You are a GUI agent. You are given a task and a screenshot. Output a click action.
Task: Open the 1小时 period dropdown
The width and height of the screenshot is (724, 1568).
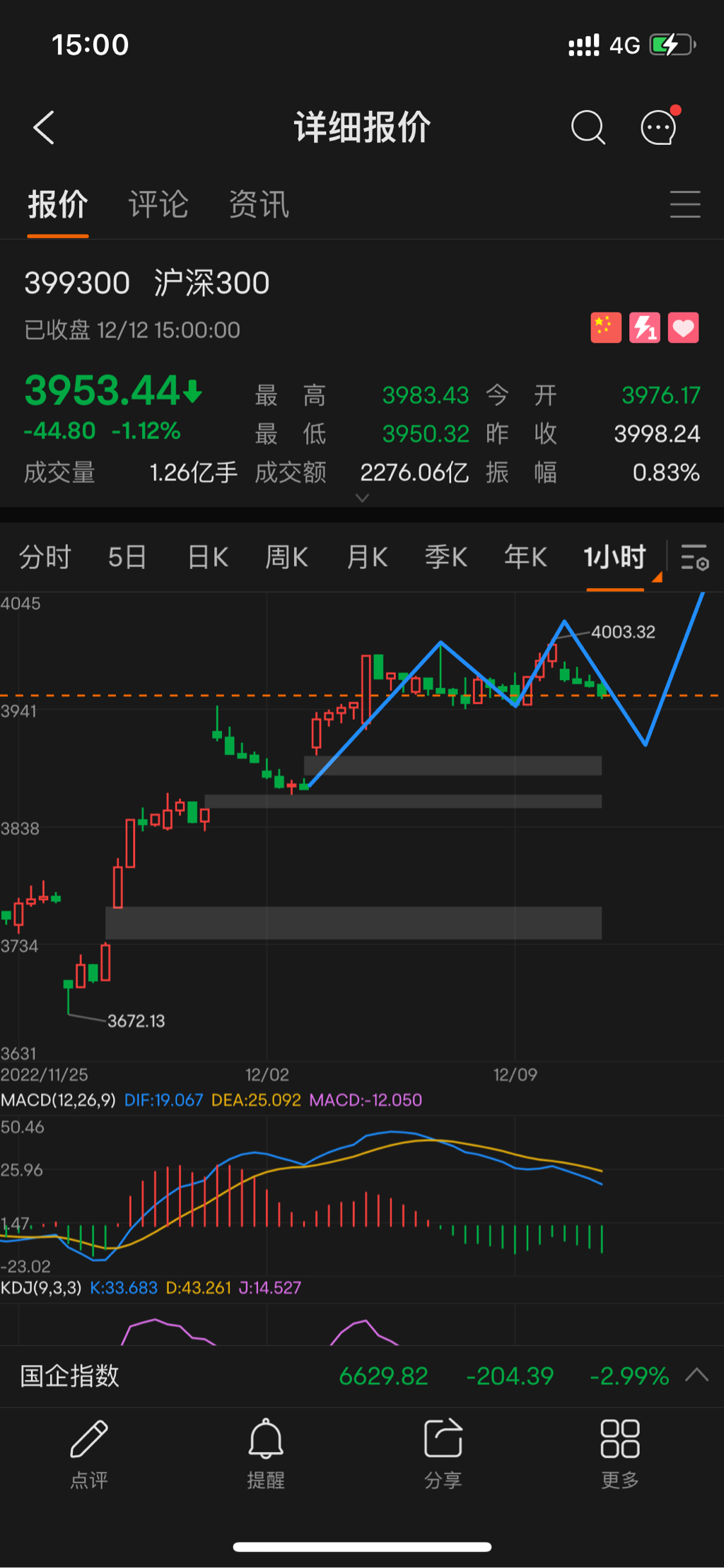point(615,557)
